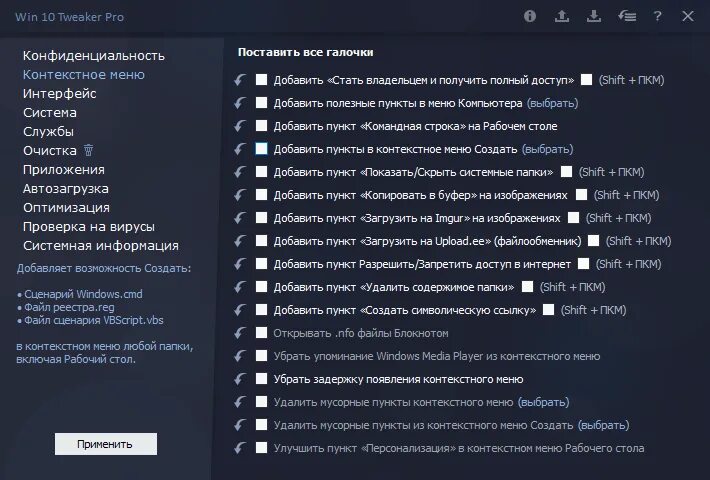Go to Интерфейс section

(59, 94)
